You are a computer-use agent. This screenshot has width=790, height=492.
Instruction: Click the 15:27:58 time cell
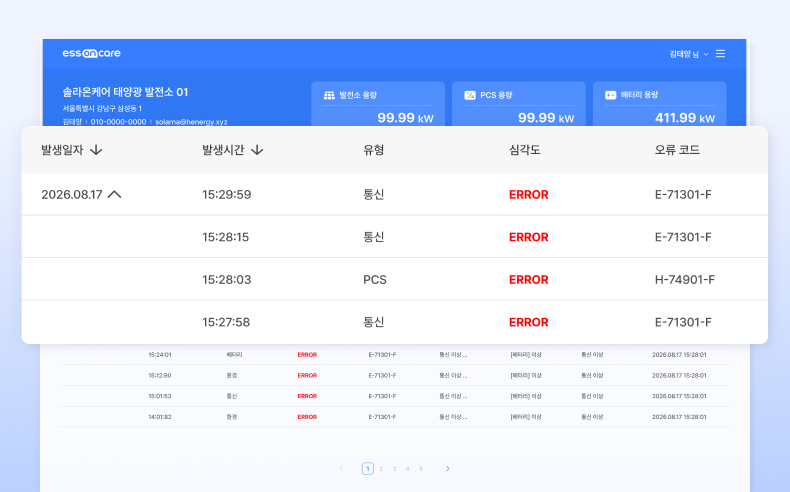226,322
